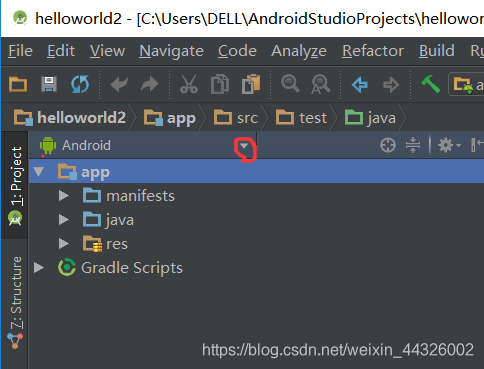Select the app row in project tree
484x369 pixels.
(x=256, y=172)
